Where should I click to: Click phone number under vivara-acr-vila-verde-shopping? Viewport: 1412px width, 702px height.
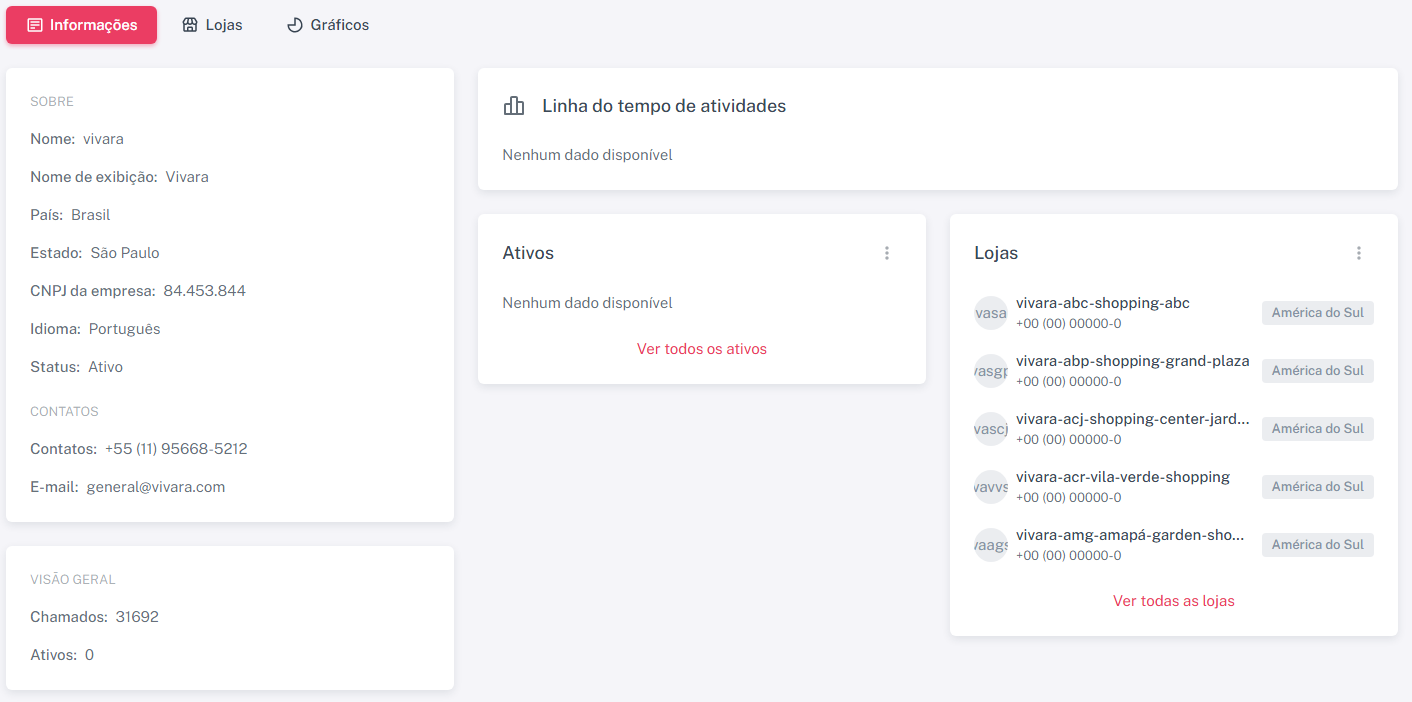(x=1069, y=497)
